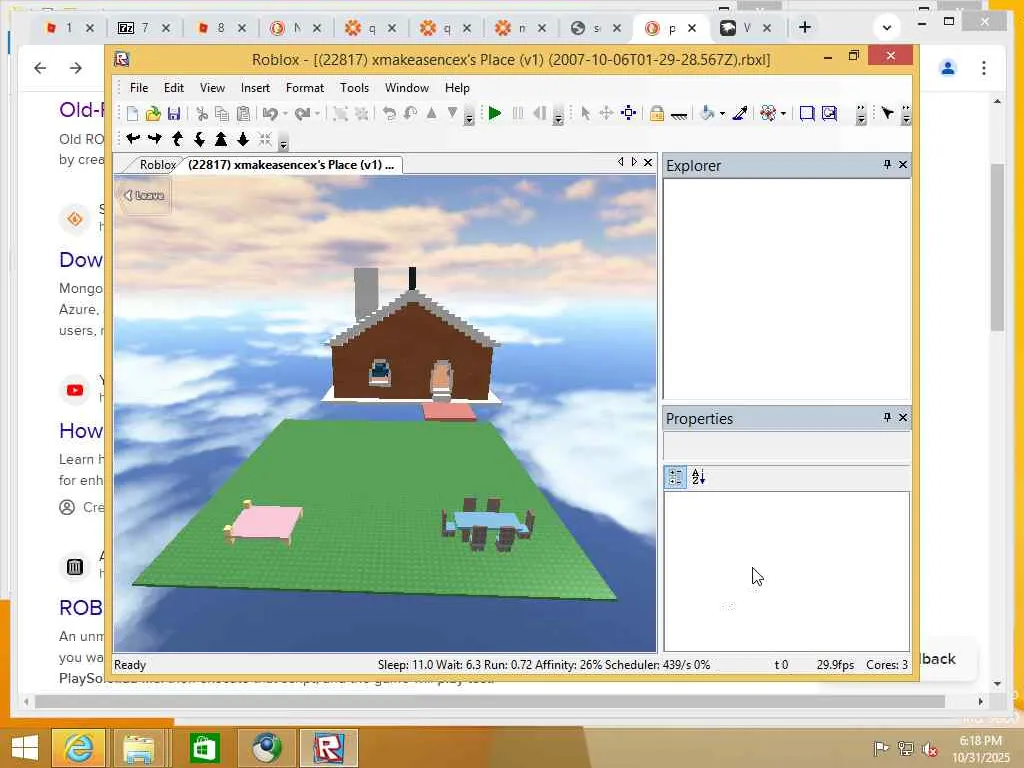Open the File menu
This screenshot has height=768, width=1024.
[138, 88]
